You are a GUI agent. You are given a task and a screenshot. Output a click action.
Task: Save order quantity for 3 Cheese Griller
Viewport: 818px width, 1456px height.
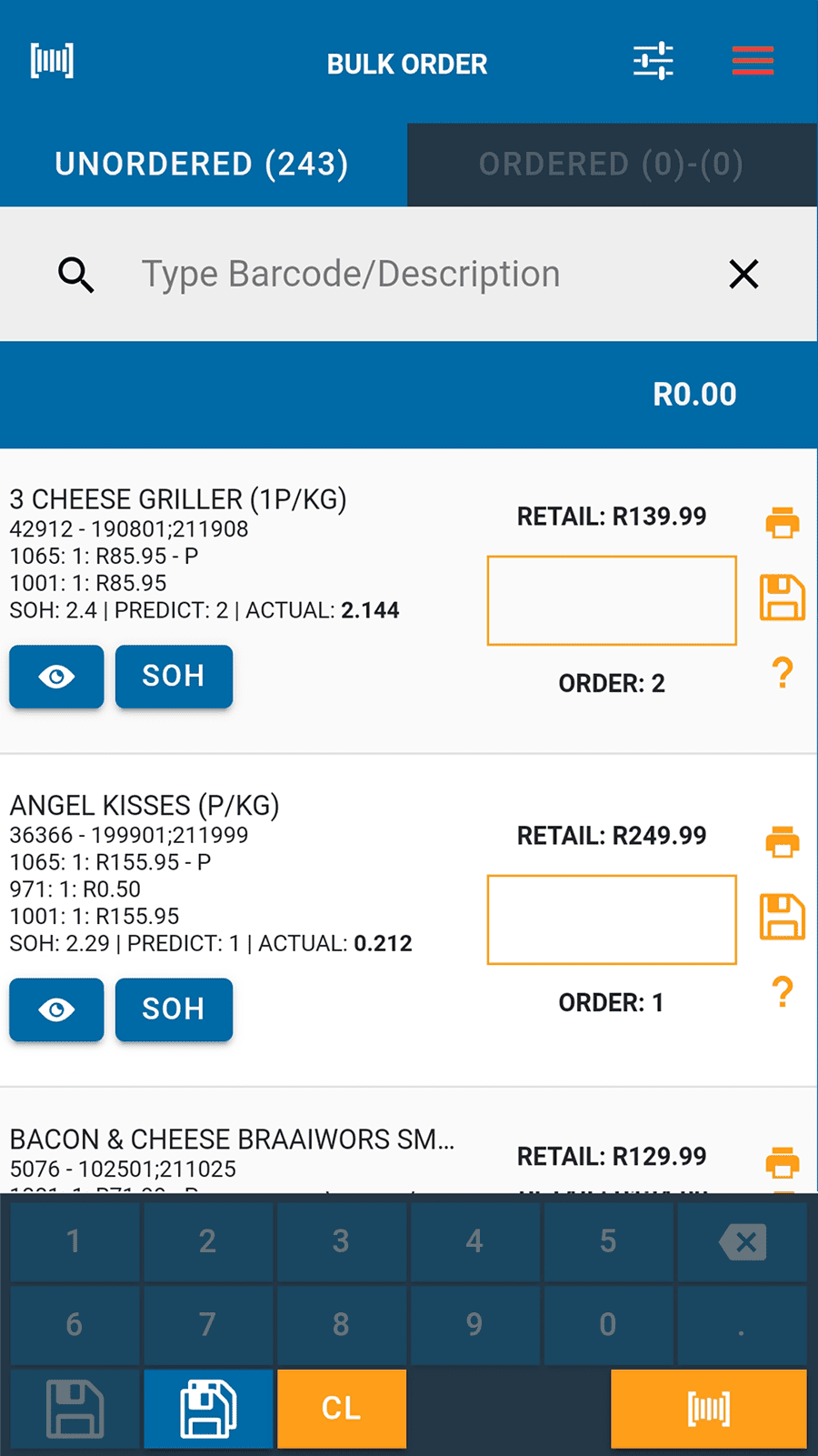pos(783,597)
